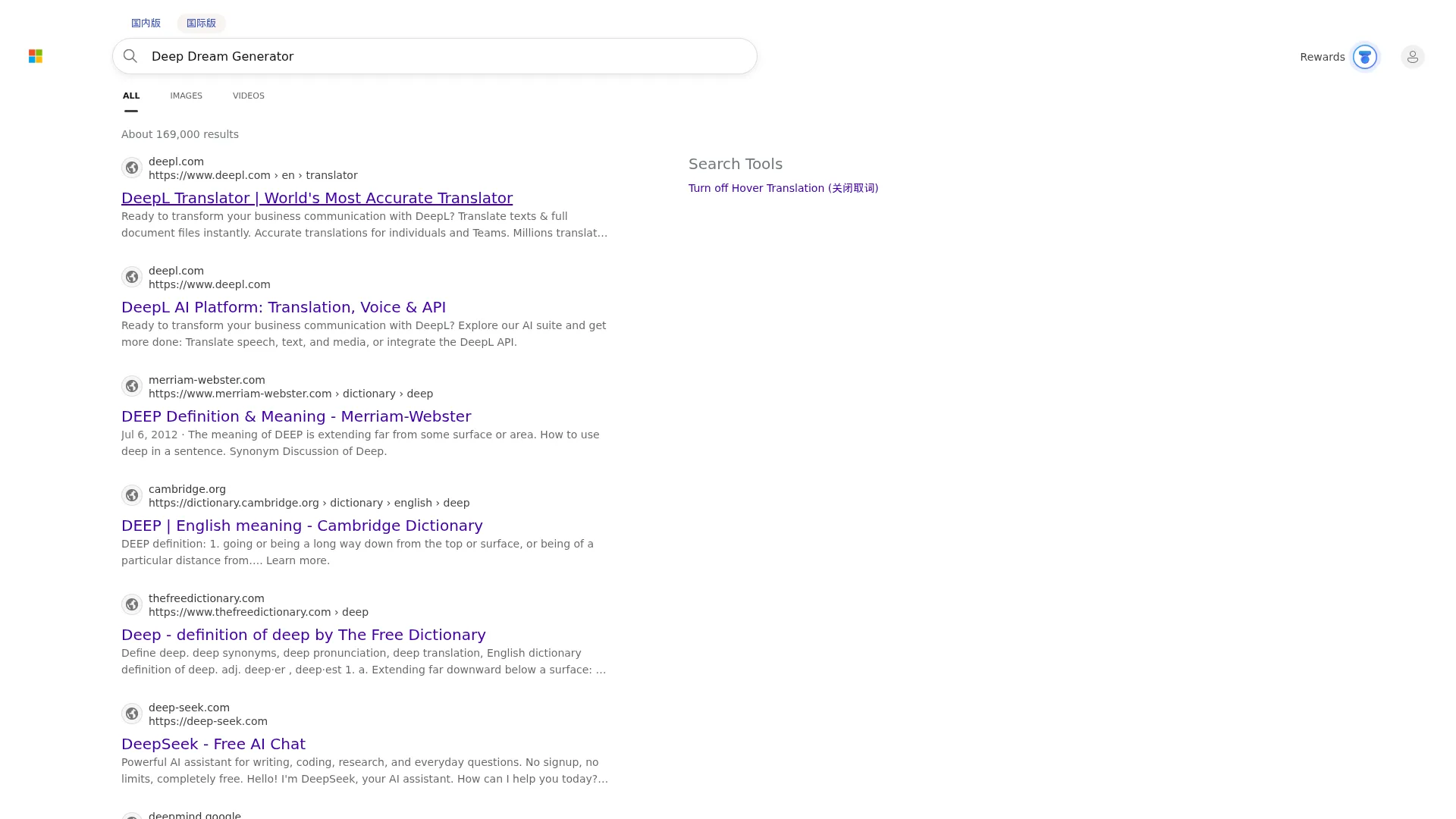The height and width of the screenshot is (819, 1456).
Task: Select the IMAGES results tab
Action: click(186, 96)
